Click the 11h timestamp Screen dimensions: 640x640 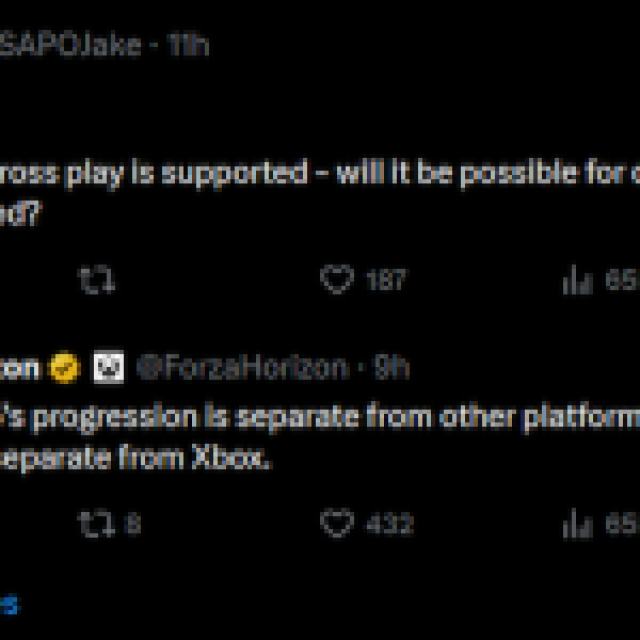tap(187, 45)
